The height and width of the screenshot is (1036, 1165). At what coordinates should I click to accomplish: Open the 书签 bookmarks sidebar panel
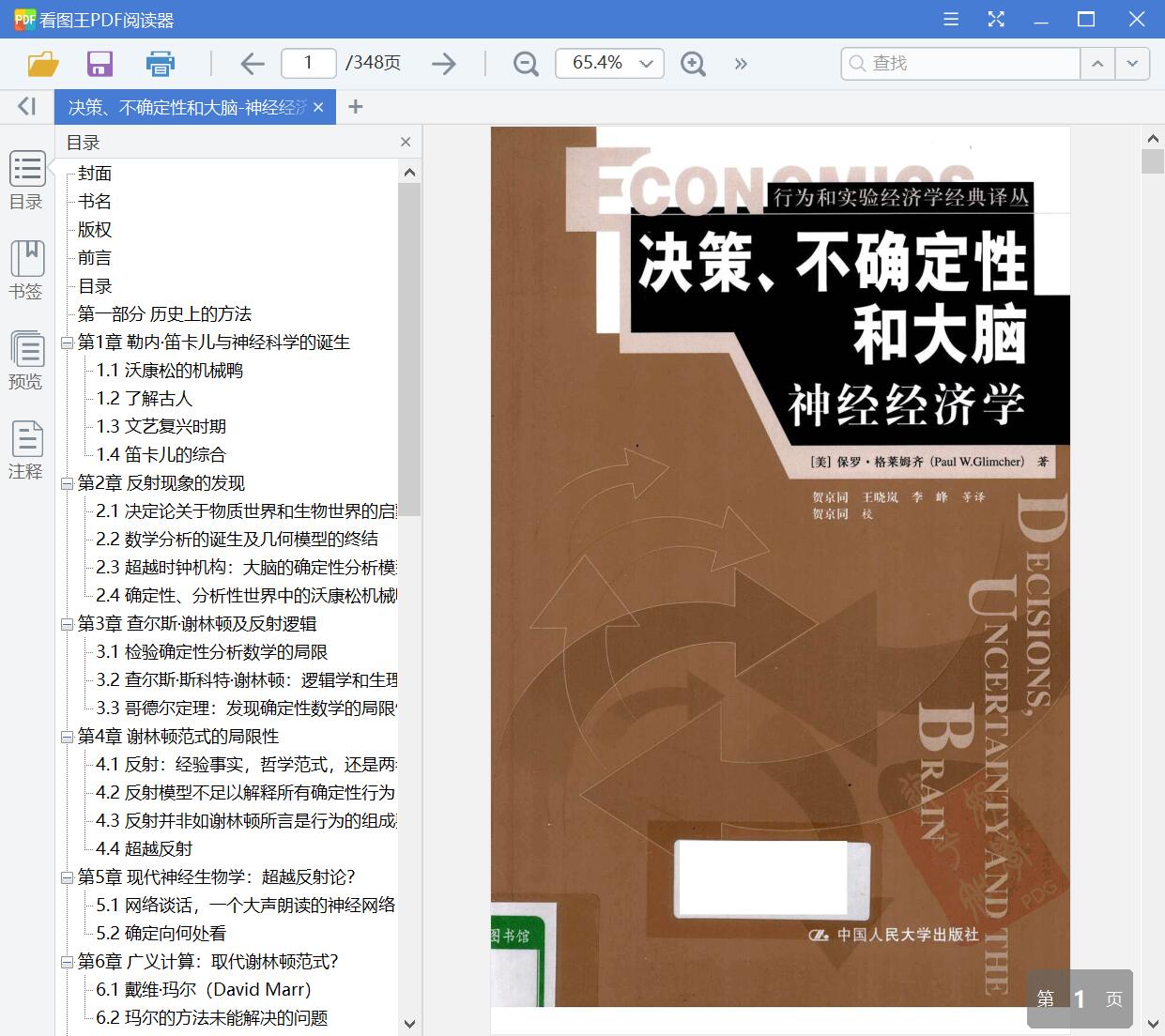click(26, 270)
